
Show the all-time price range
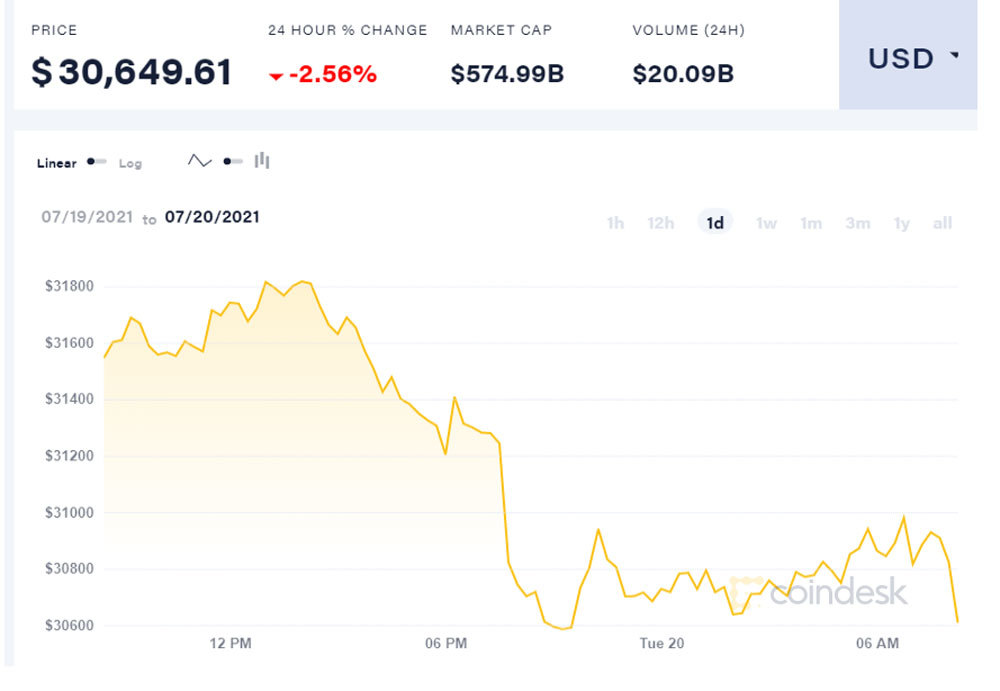(942, 223)
